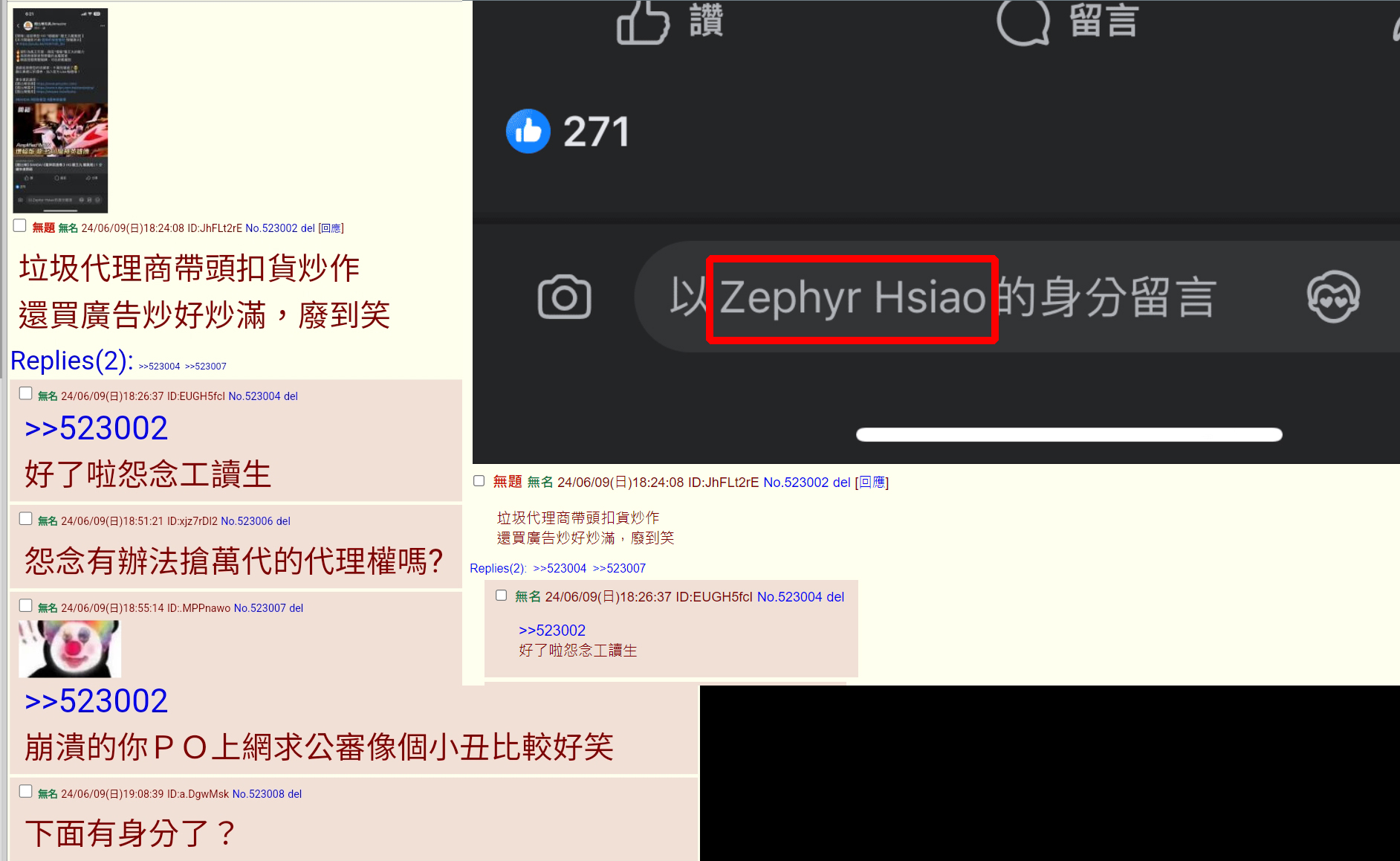Tick the checkbox for post No.523002 on left
This screenshot has width=1400, height=861.
click(x=20, y=226)
